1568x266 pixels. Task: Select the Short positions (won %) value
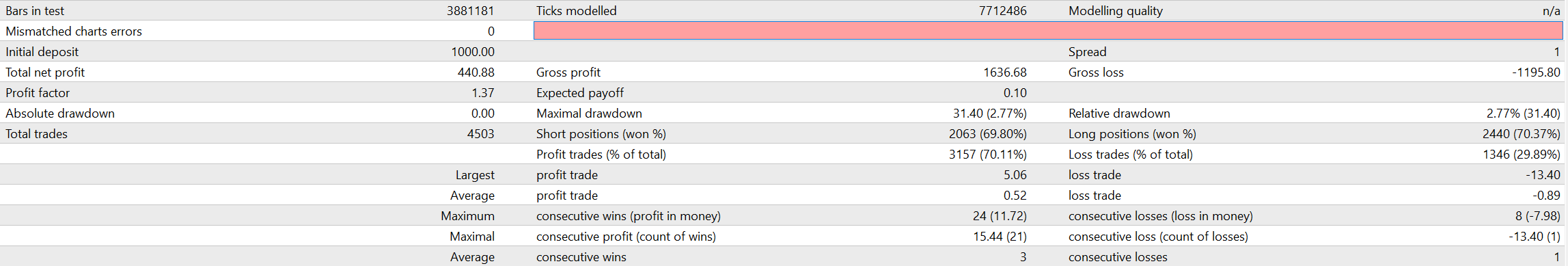pos(988,134)
